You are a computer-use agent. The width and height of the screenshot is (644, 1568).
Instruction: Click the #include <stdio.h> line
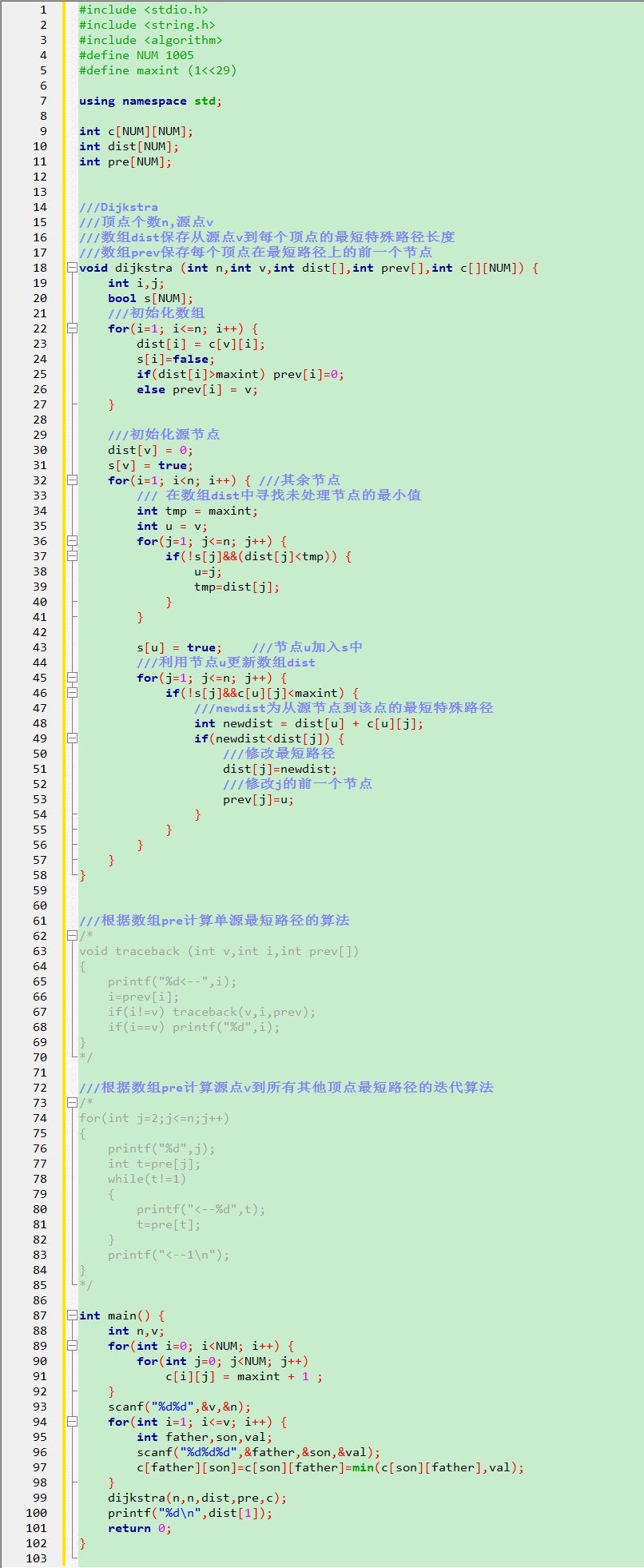pyautogui.click(x=144, y=10)
